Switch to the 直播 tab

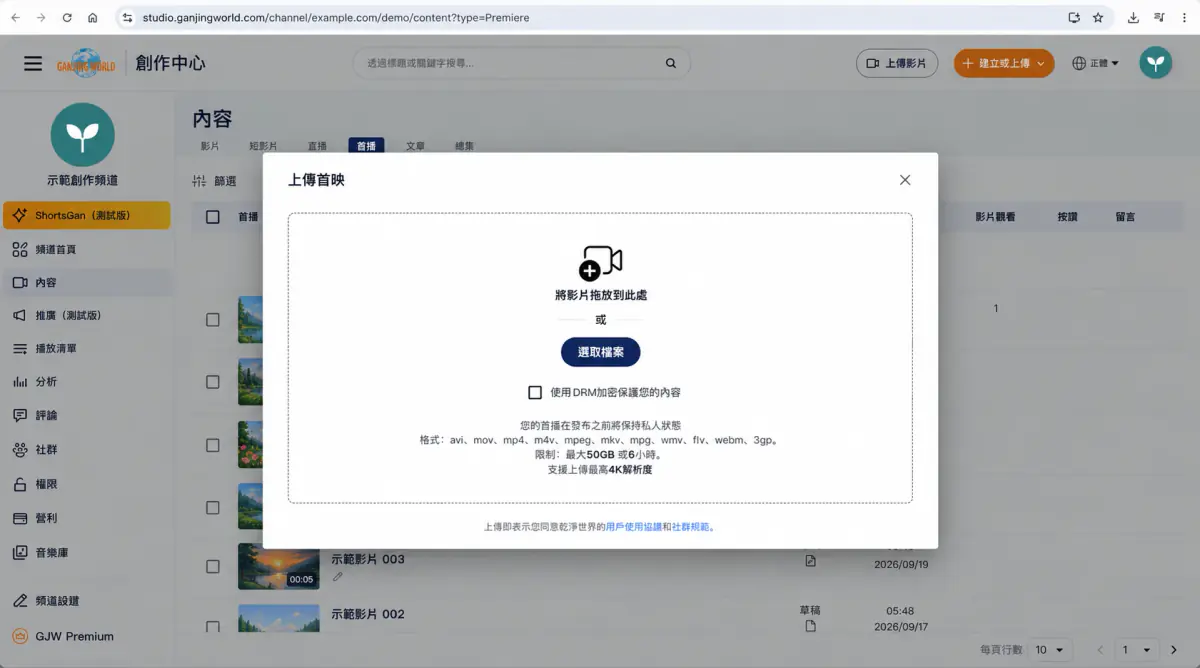click(317, 146)
